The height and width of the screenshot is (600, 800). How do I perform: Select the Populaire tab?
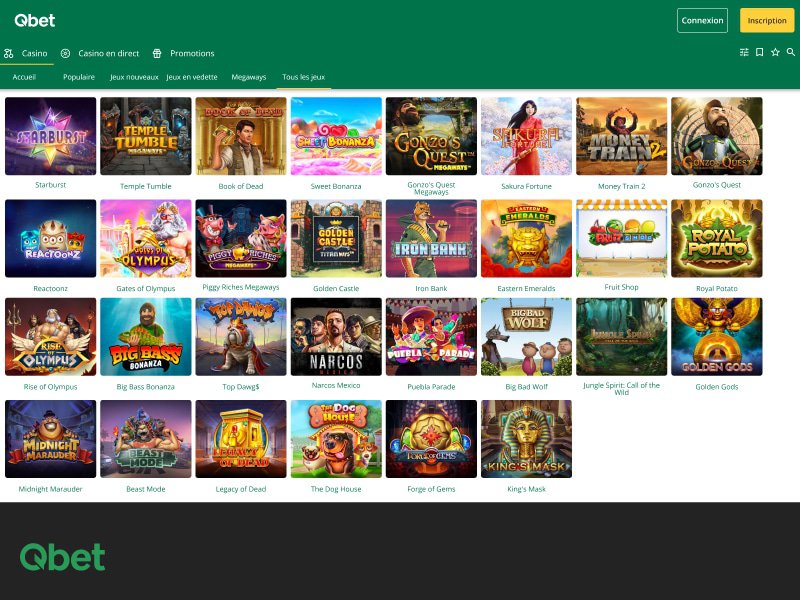coord(79,77)
